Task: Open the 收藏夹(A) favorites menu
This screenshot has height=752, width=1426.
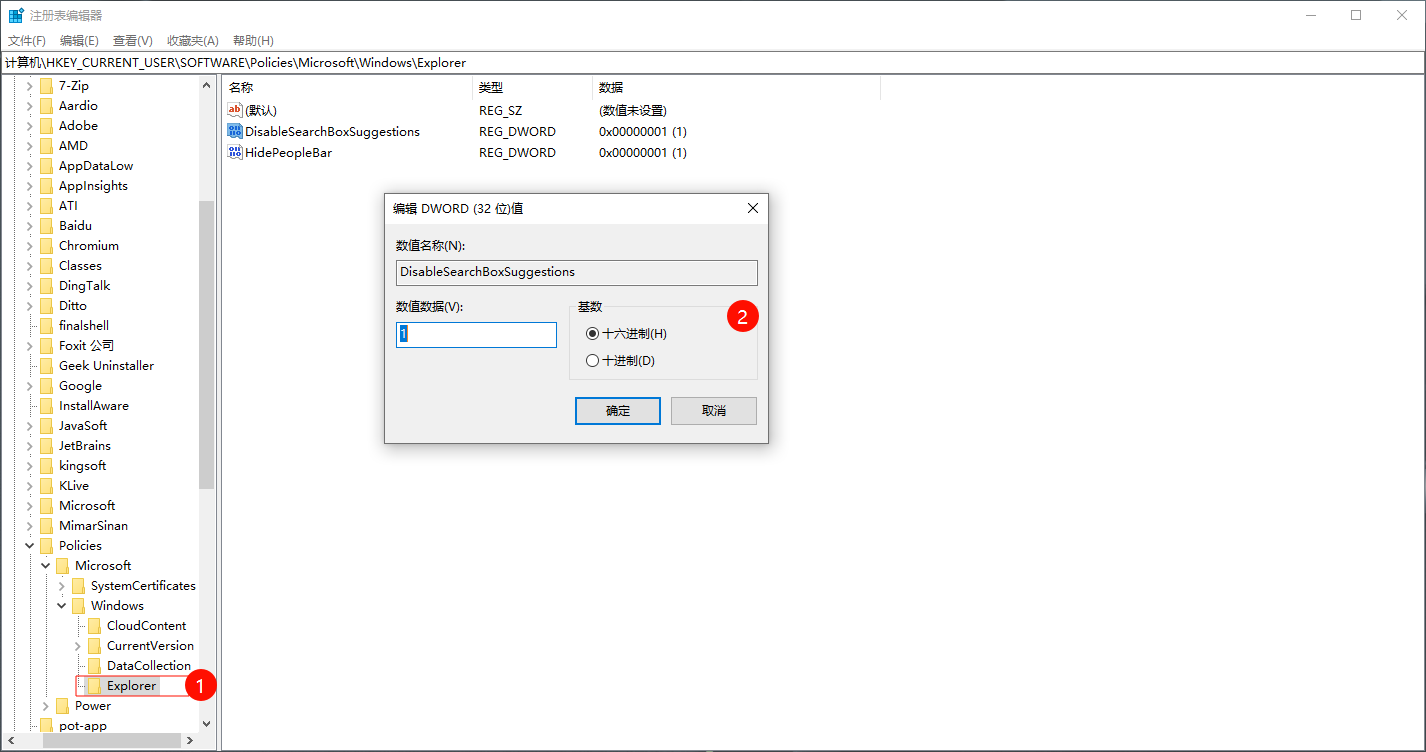Action: tap(192, 41)
